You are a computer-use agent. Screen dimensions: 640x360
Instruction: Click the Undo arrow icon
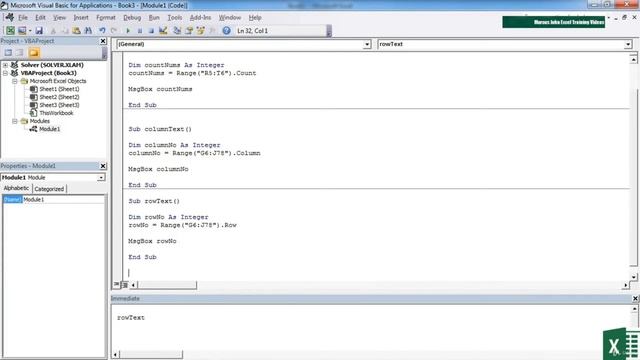(x=102, y=31)
